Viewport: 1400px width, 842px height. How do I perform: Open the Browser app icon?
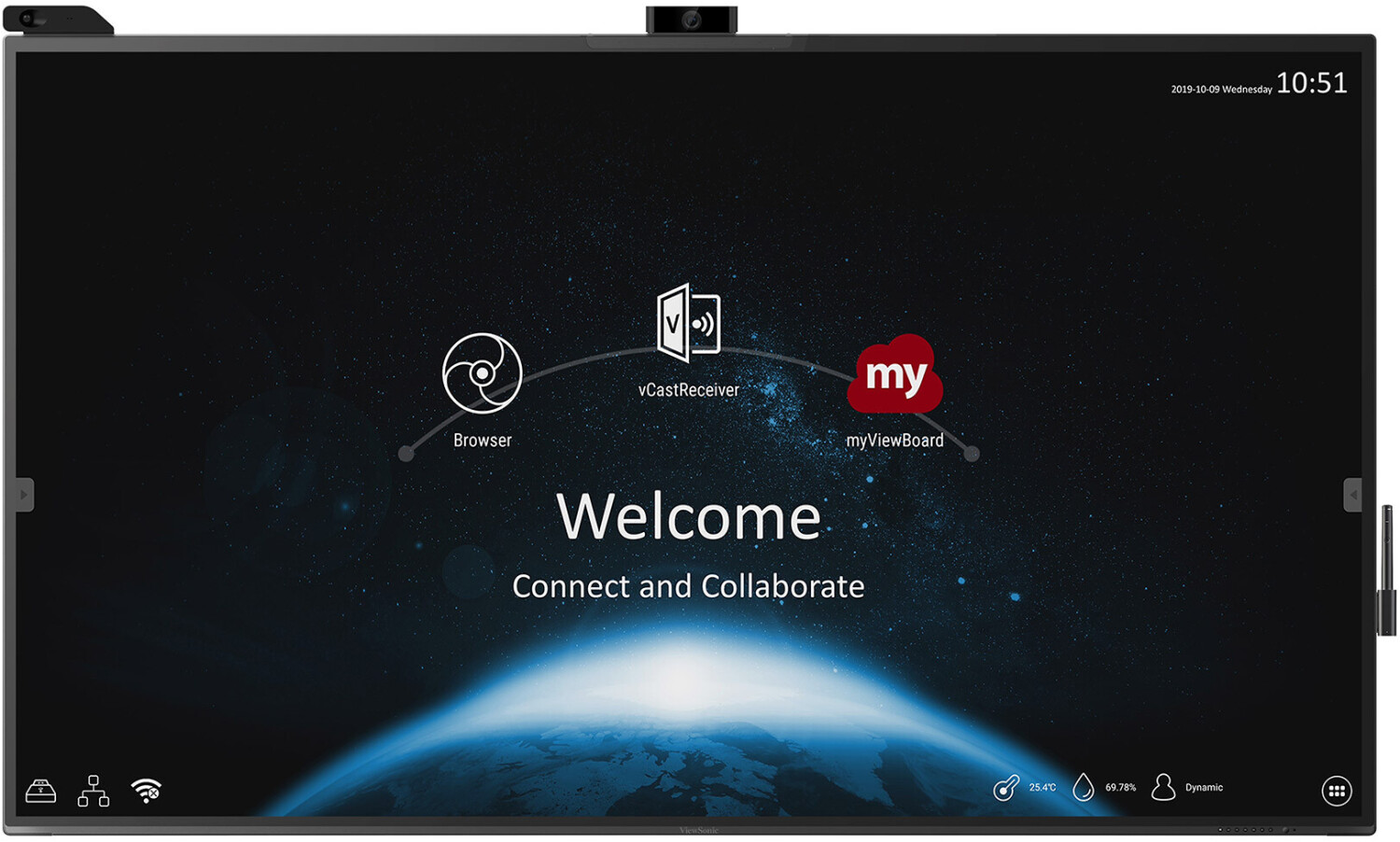click(482, 373)
